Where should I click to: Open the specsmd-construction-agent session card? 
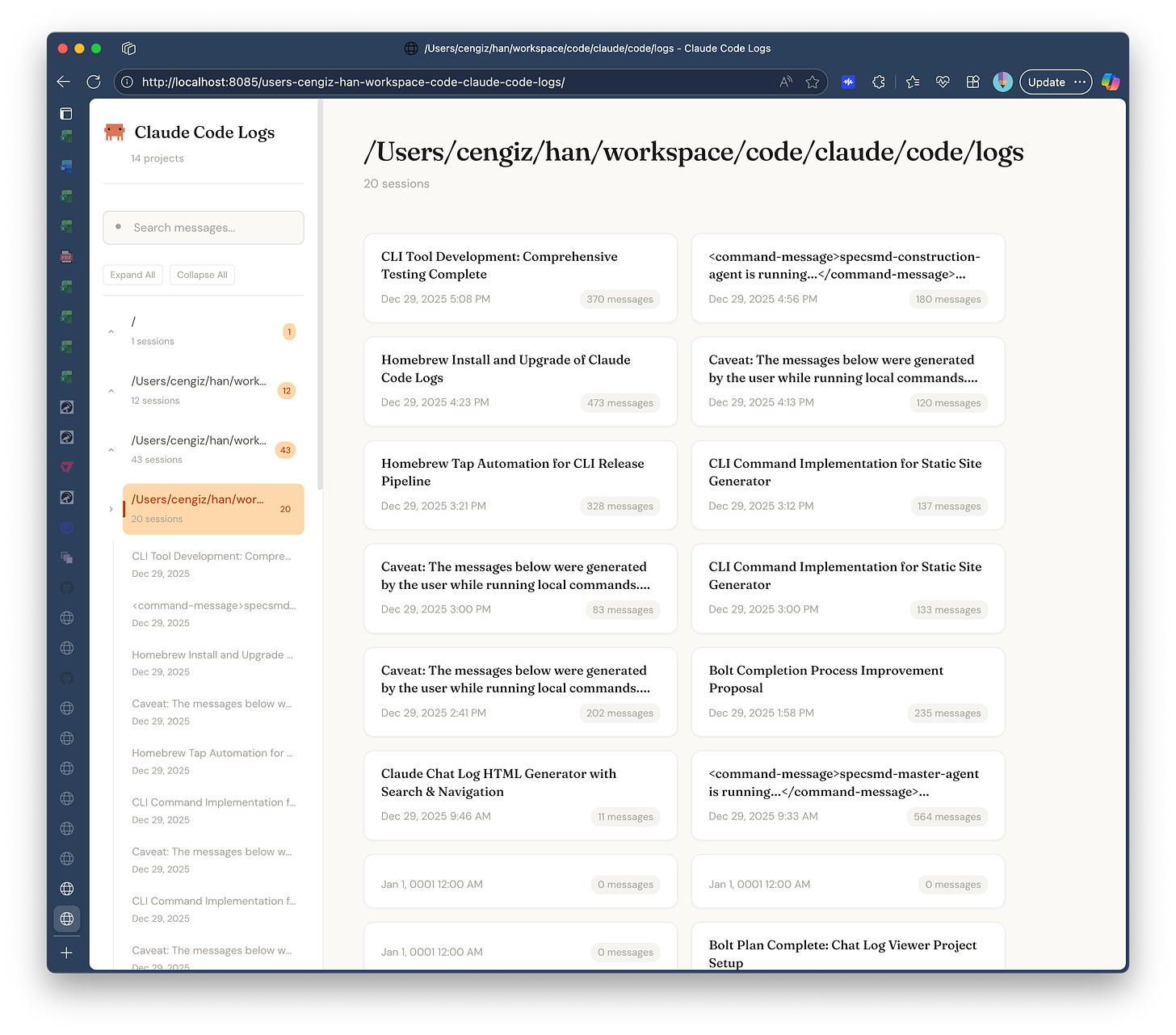(x=848, y=278)
